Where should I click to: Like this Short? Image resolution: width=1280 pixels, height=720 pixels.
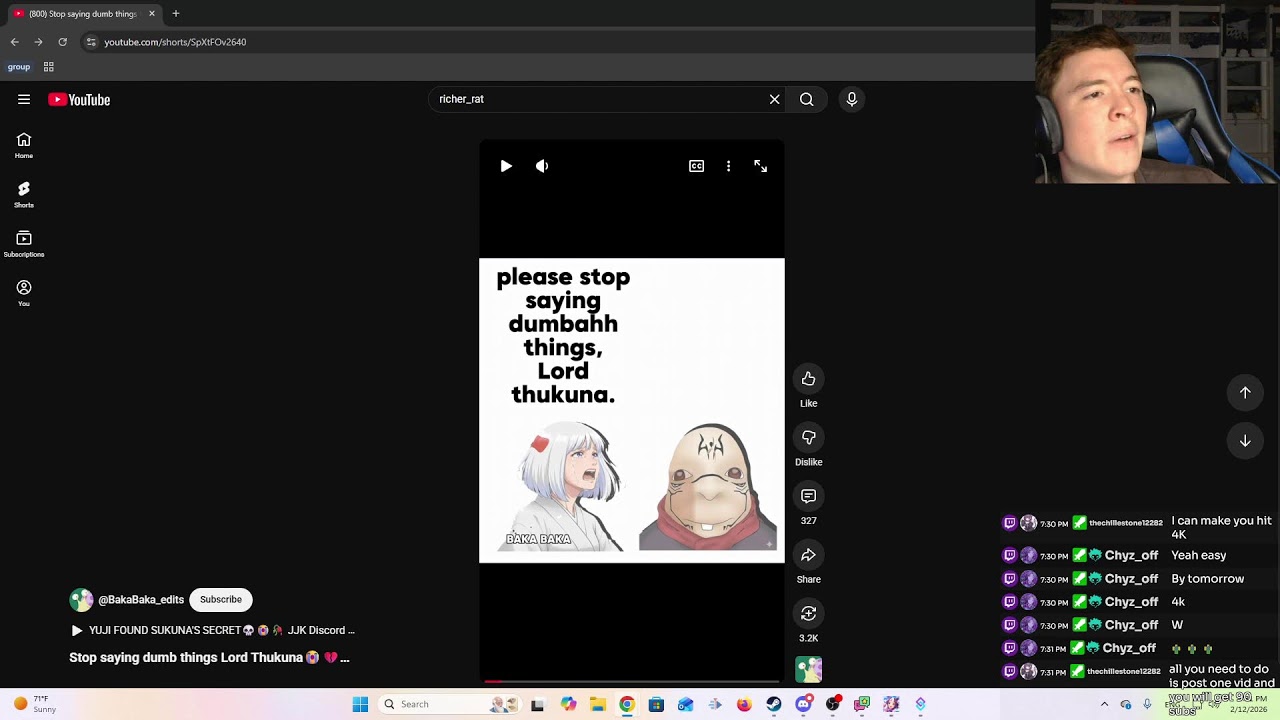click(x=809, y=379)
